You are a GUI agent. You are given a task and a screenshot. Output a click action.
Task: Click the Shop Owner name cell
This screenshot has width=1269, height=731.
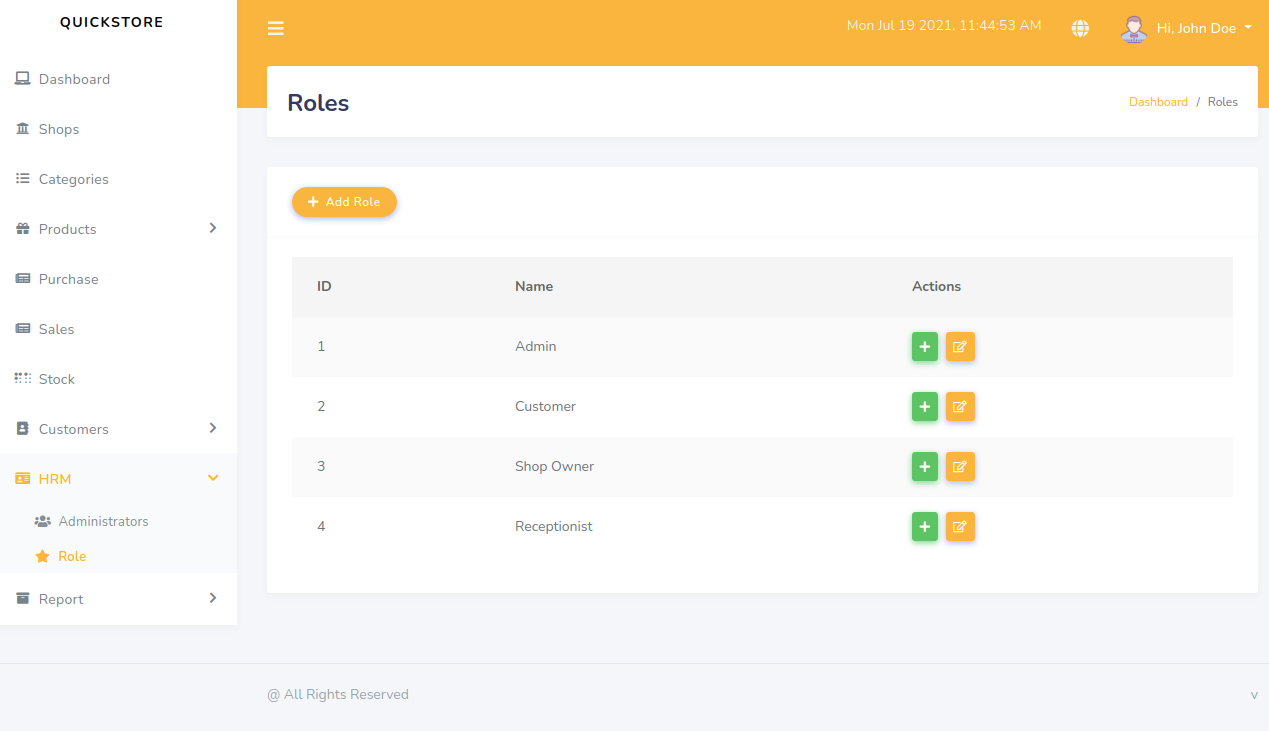(x=554, y=466)
